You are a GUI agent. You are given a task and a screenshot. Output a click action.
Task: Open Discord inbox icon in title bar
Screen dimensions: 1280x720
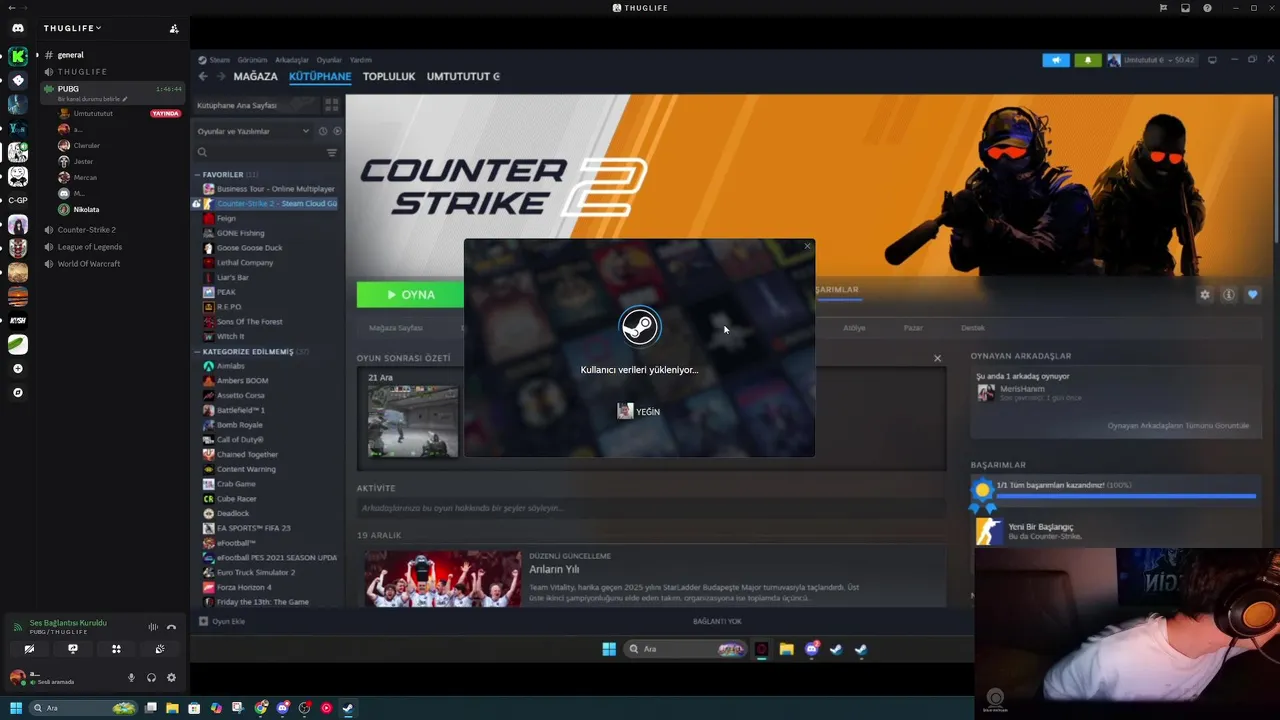point(1185,8)
